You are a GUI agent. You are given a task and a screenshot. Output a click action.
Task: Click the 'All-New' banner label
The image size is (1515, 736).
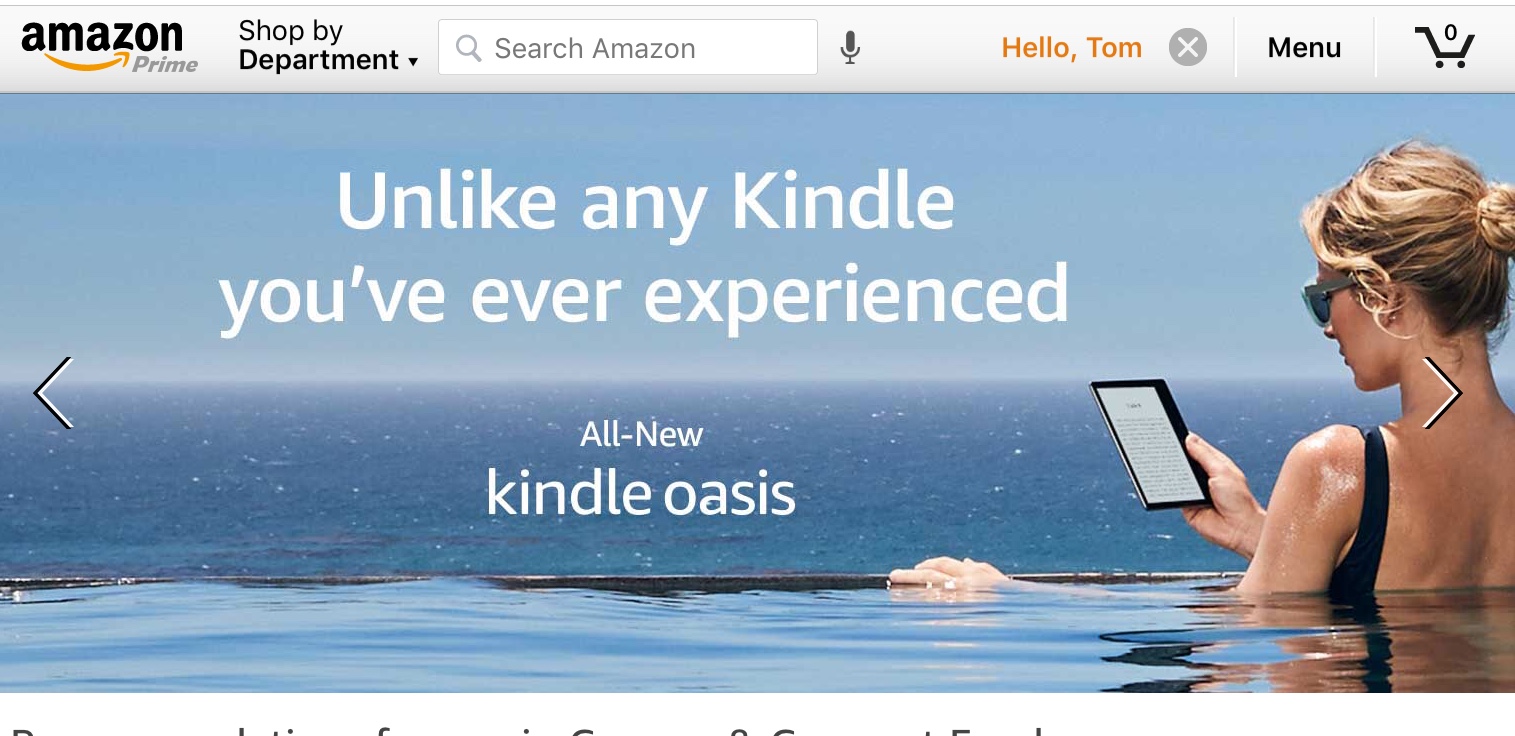pos(641,434)
